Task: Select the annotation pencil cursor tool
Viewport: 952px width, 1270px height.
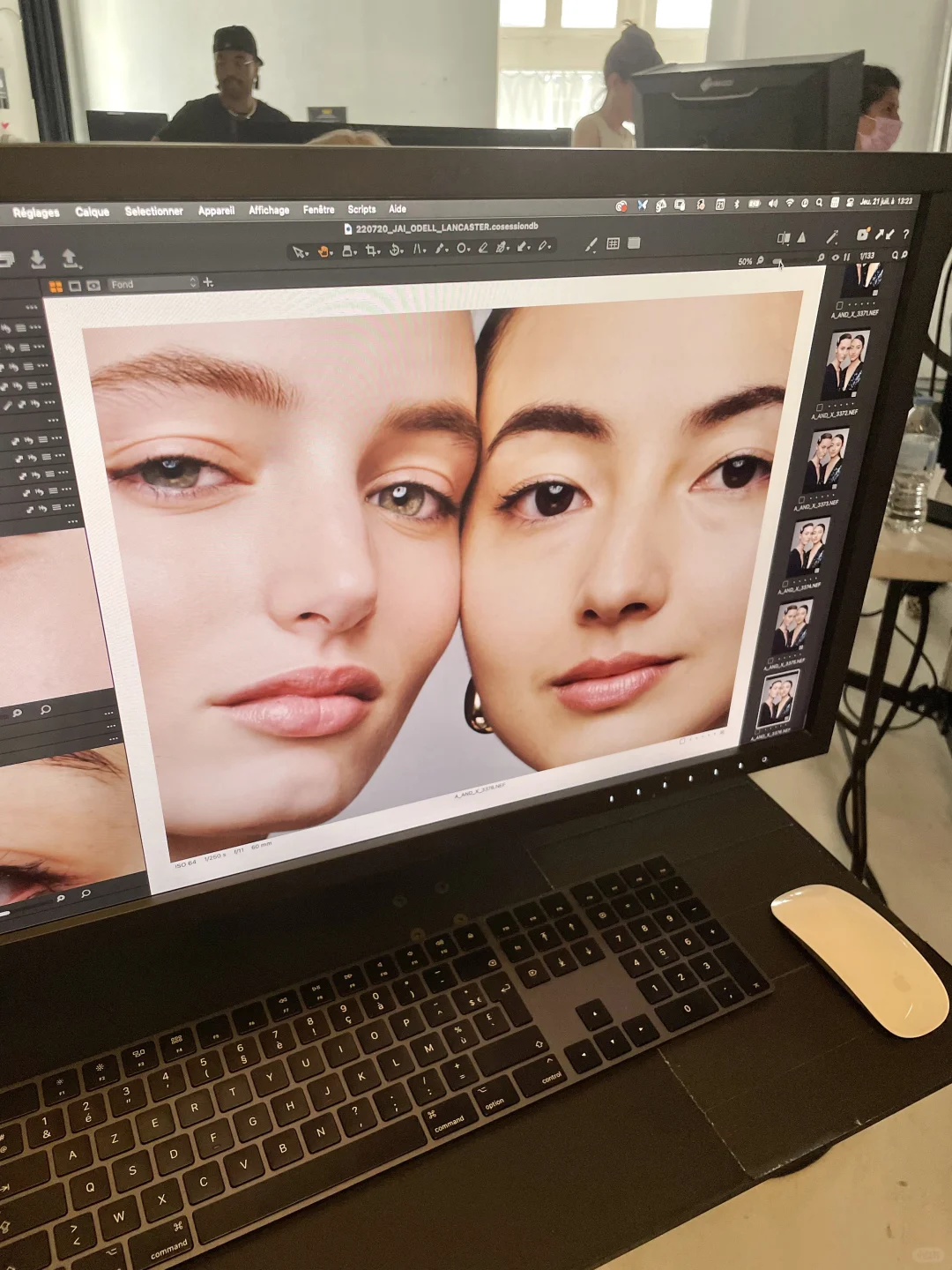Action: (544, 247)
